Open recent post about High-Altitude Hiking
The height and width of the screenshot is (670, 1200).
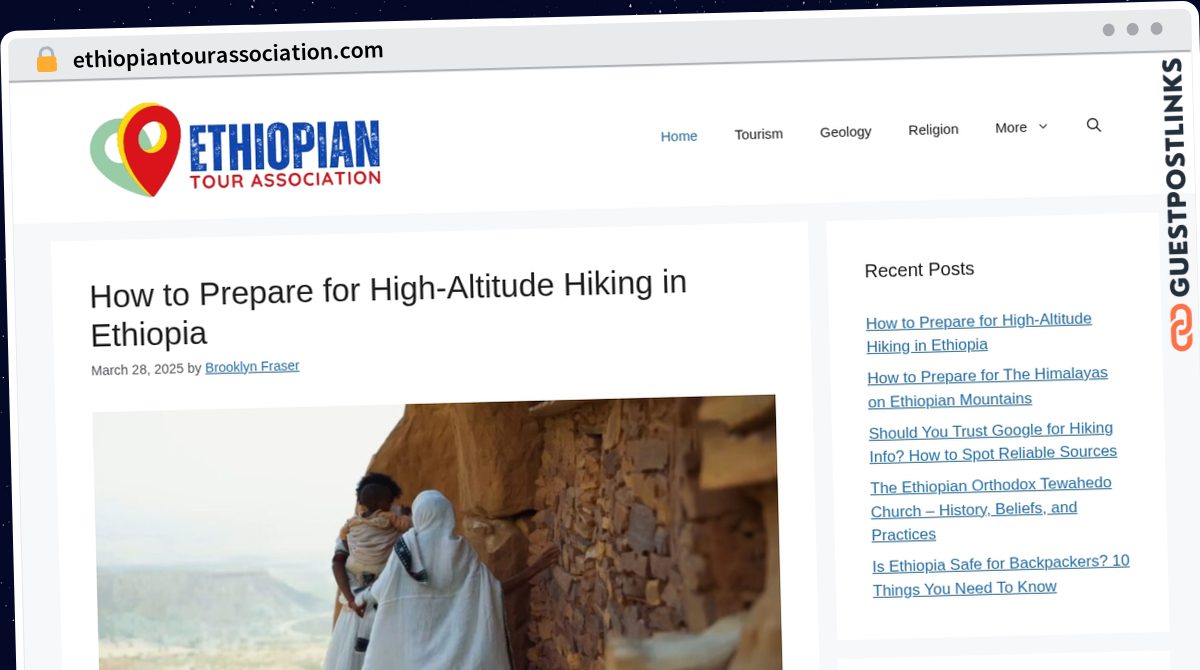(x=978, y=332)
